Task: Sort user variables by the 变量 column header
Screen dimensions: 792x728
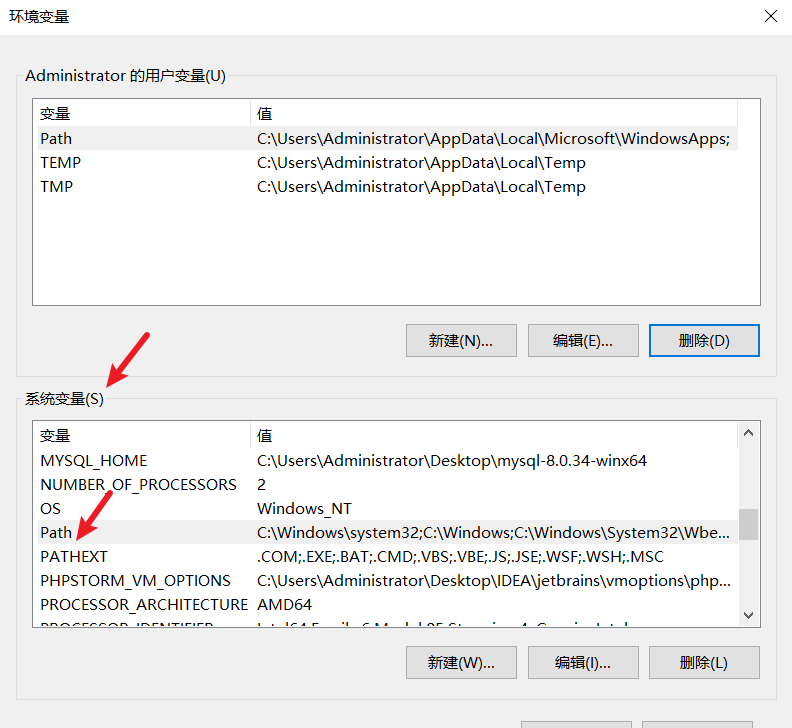Action: 140,114
